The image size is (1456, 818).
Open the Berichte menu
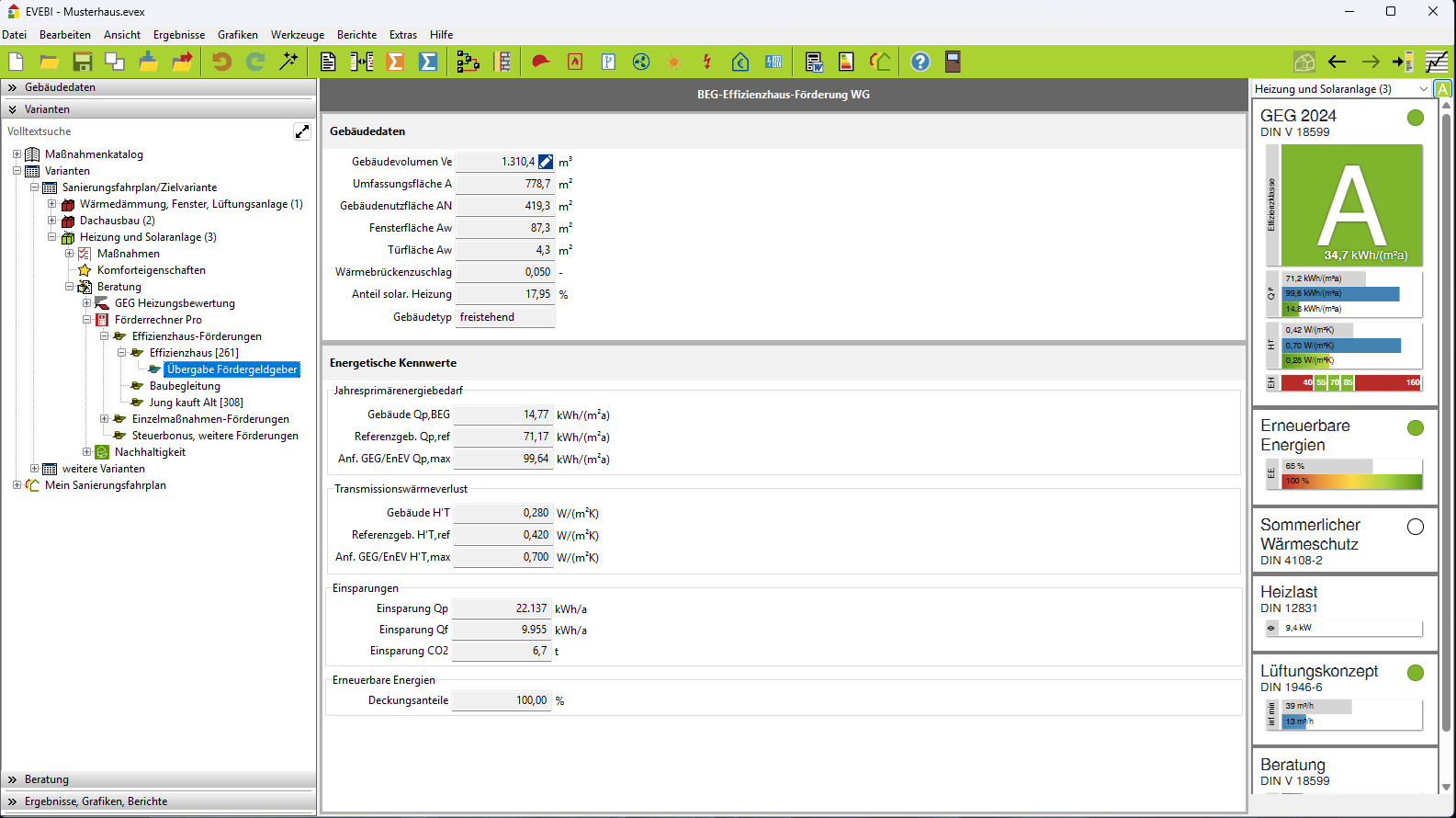pos(356,35)
